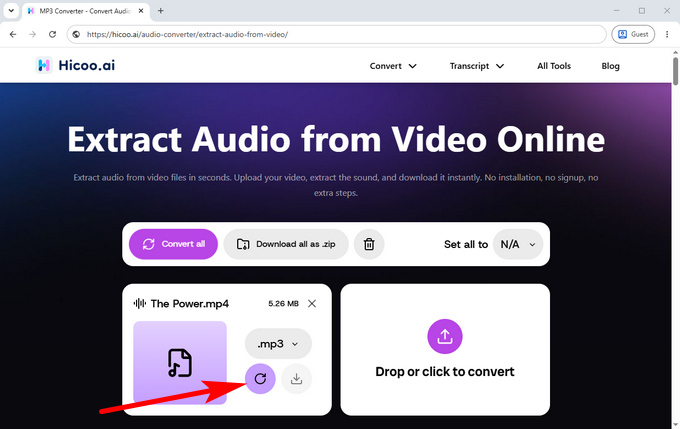This screenshot has height=429, width=680.
Task: Click the waveform icon beside The Power.mp4
Action: tap(140, 303)
